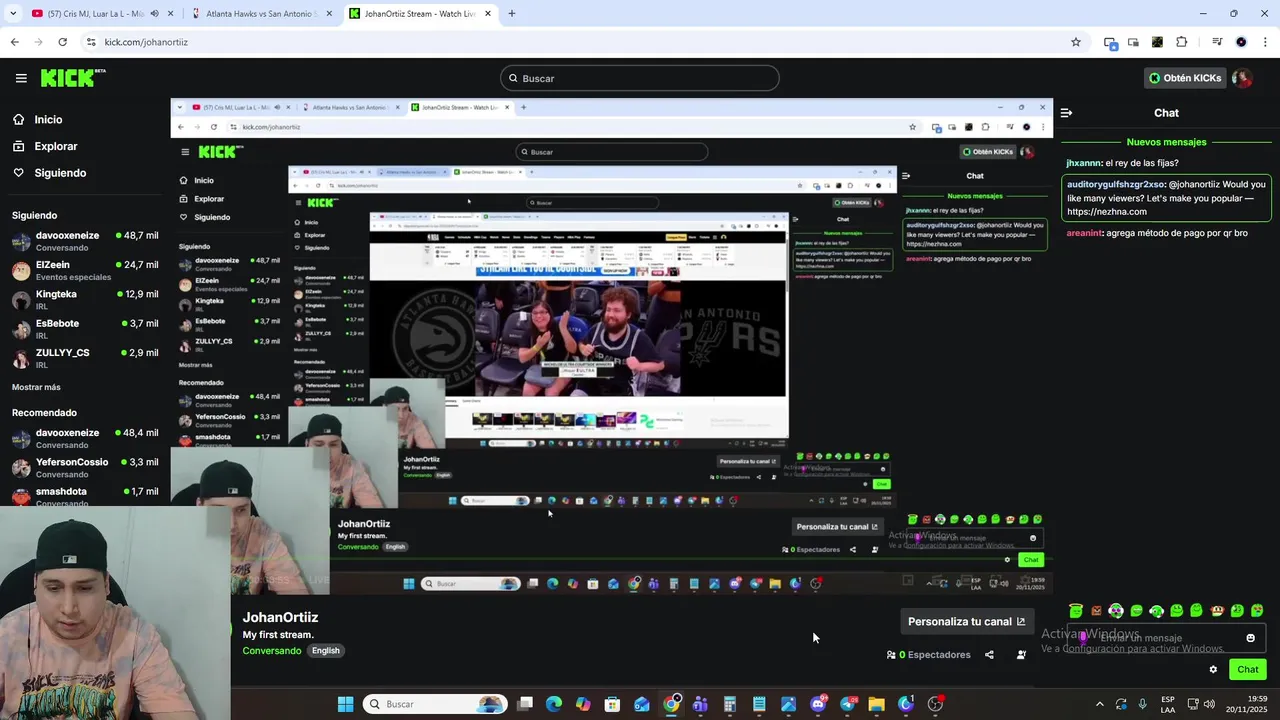Open EsBebote channel
The width and height of the screenshot is (1280, 720).
(85, 329)
